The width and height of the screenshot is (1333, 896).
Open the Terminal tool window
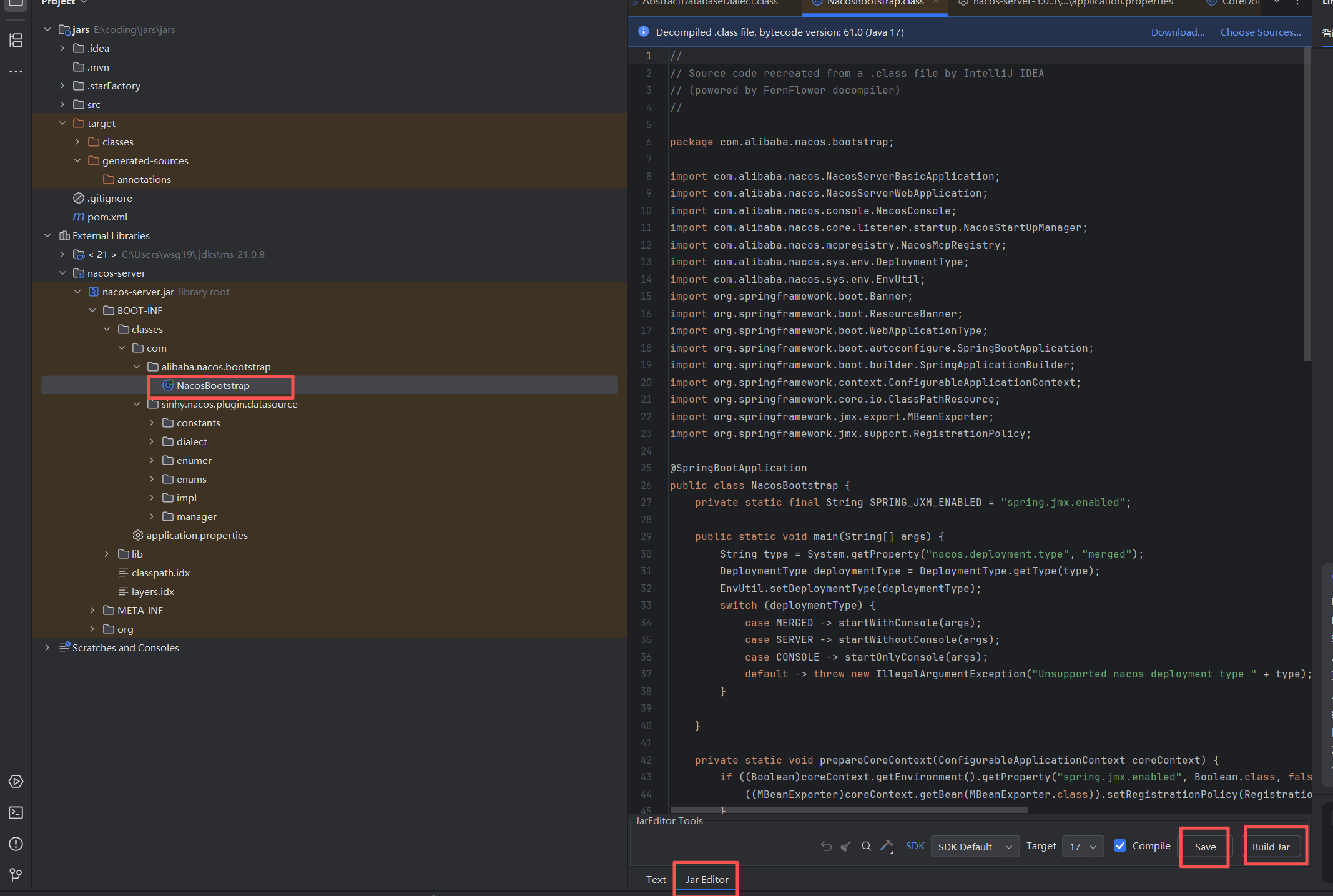[16, 812]
